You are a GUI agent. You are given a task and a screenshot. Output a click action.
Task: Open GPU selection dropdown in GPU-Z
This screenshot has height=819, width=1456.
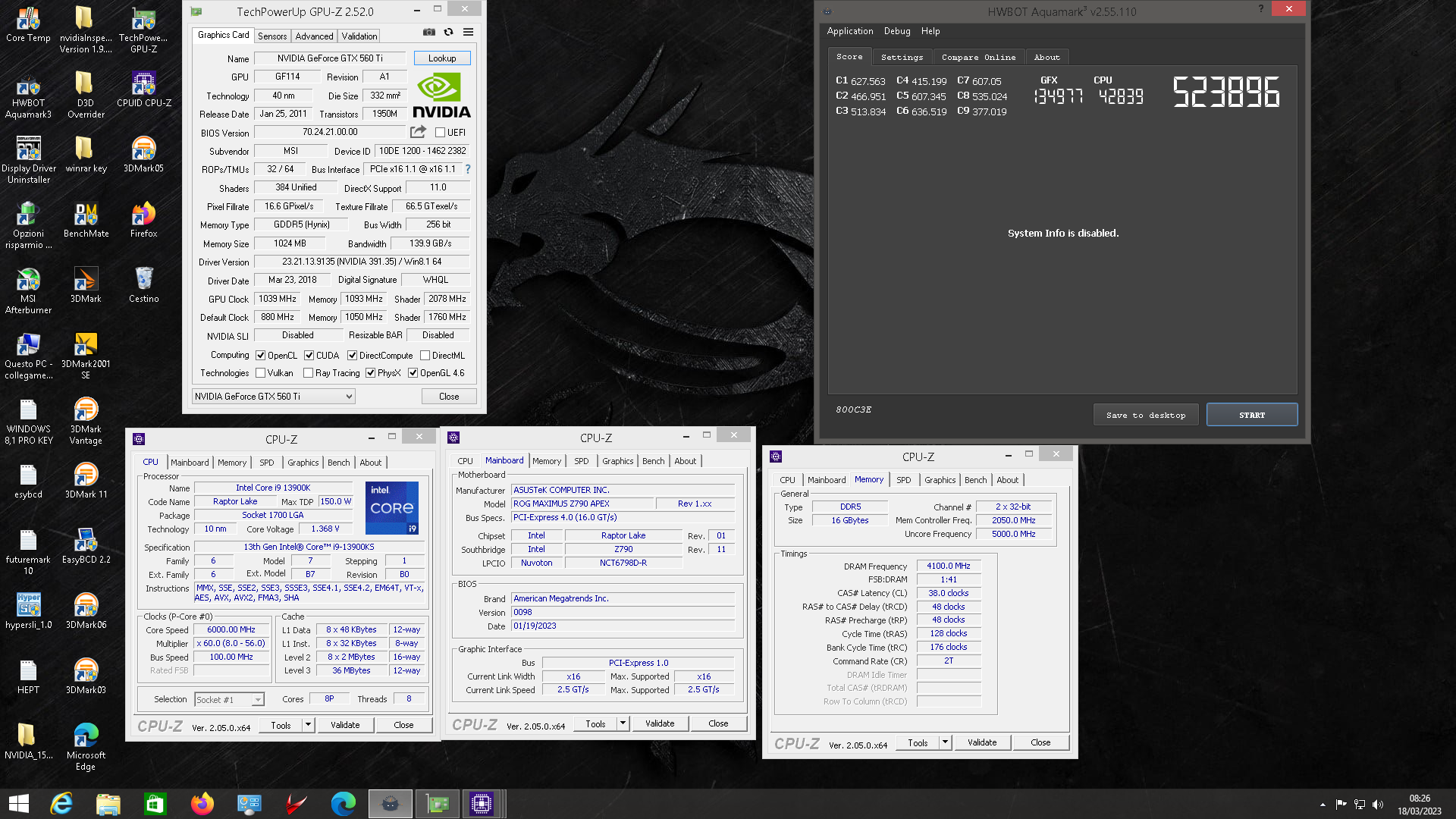273,396
